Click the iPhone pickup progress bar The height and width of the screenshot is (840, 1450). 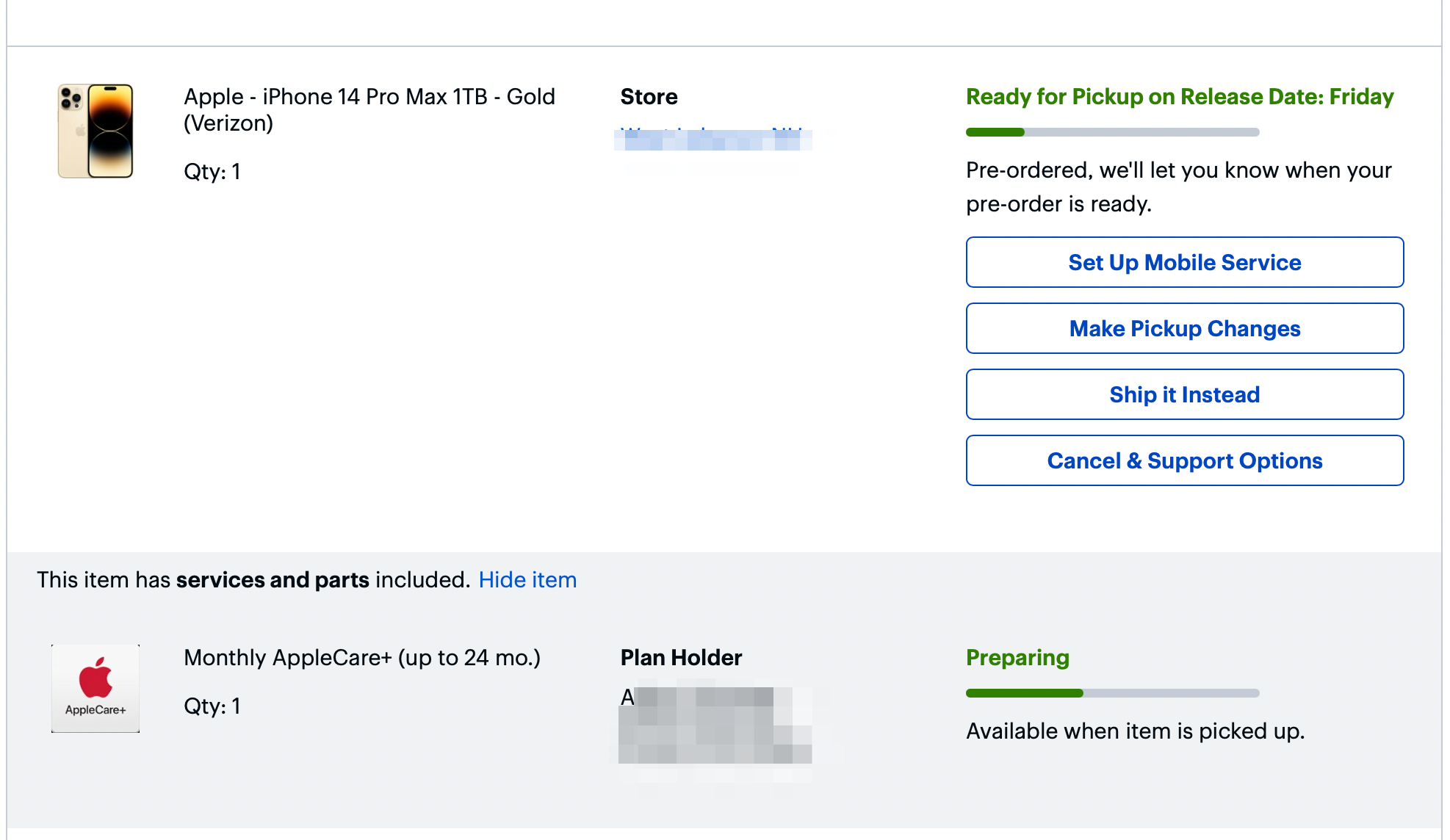(x=1112, y=132)
